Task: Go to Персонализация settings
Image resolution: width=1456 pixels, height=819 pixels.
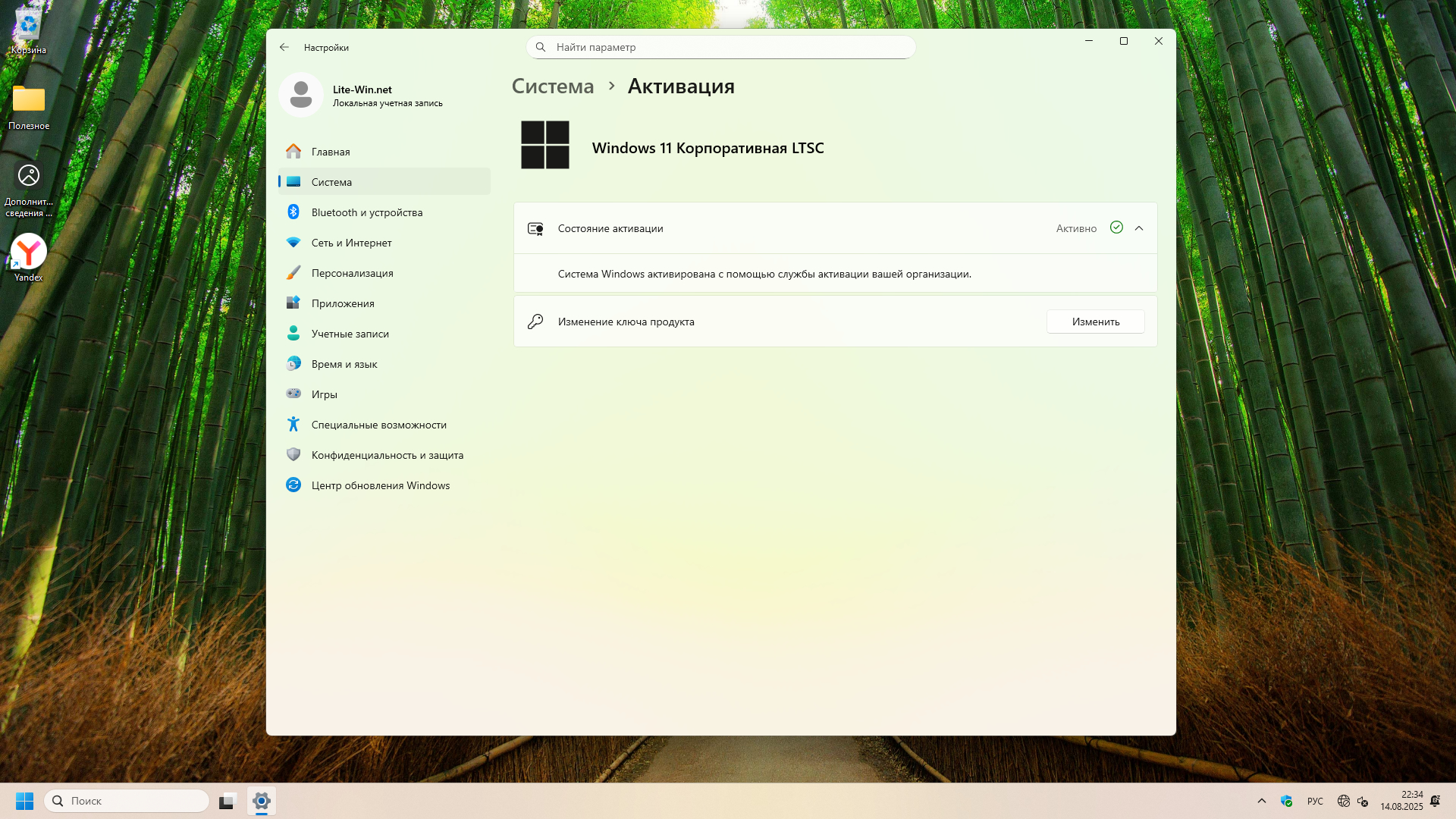Action: click(352, 273)
